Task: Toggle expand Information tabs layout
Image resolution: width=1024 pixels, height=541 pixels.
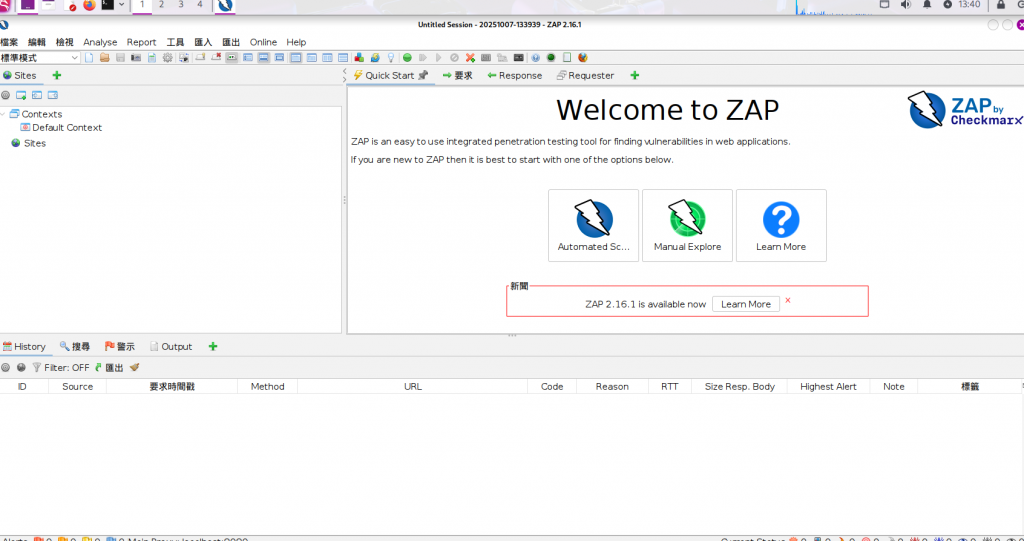Action: pos(264,57)
